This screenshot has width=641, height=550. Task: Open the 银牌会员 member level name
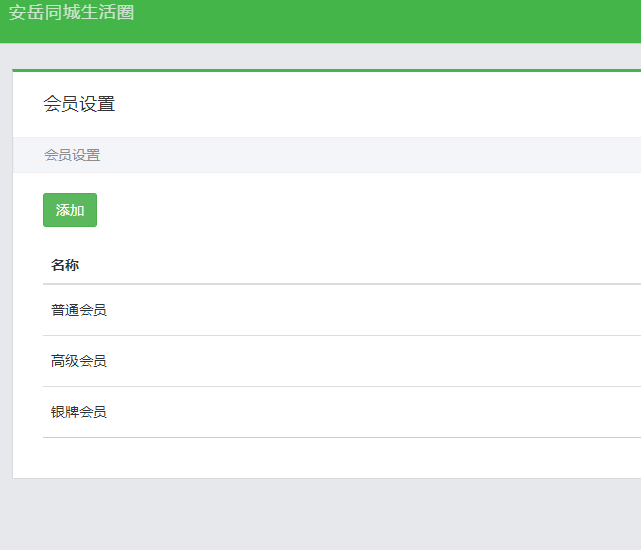pyautogui.click(x=79, y=412)
